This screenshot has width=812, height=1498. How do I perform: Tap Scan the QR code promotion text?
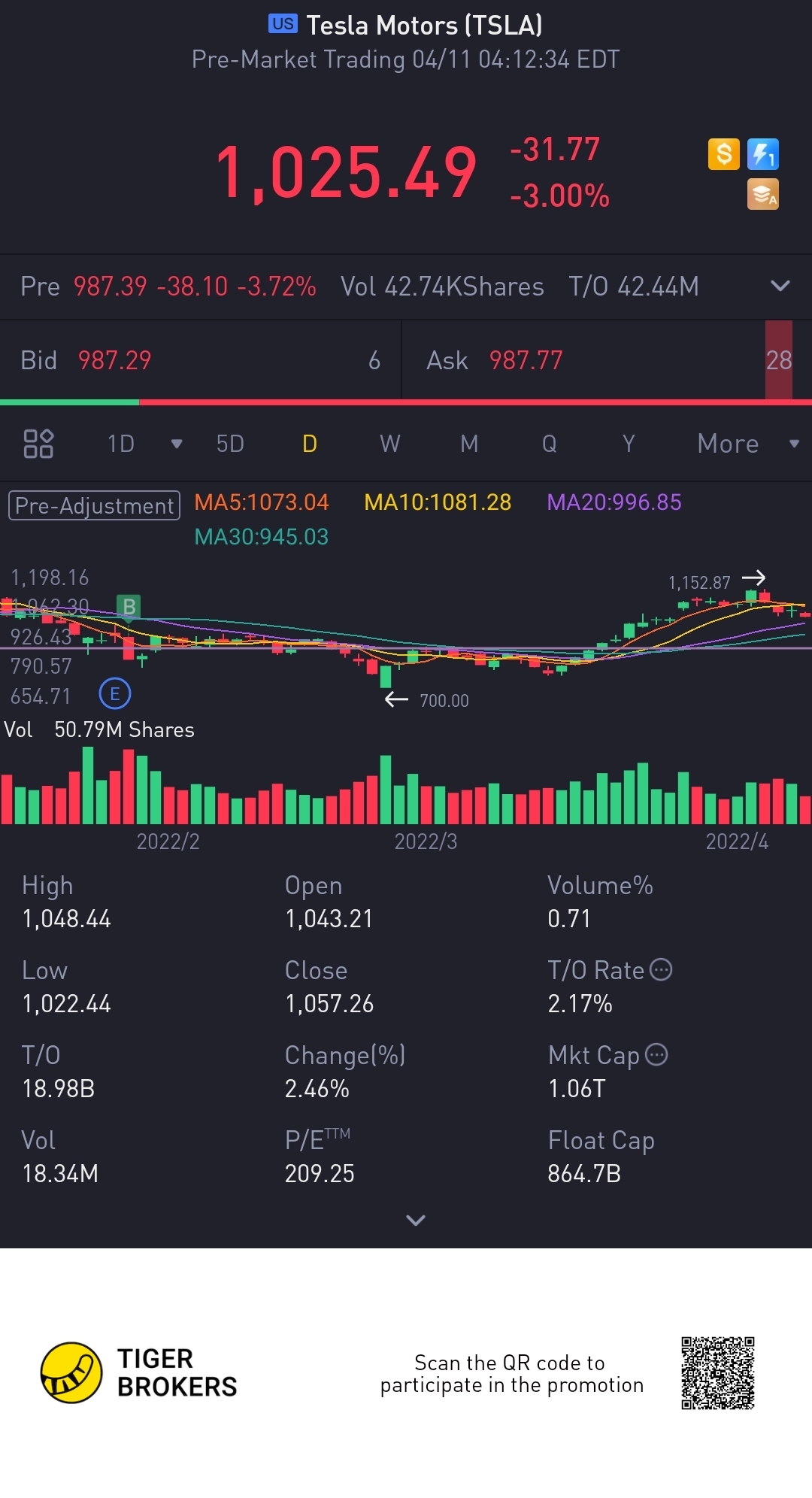click(x=511, y=1374)
